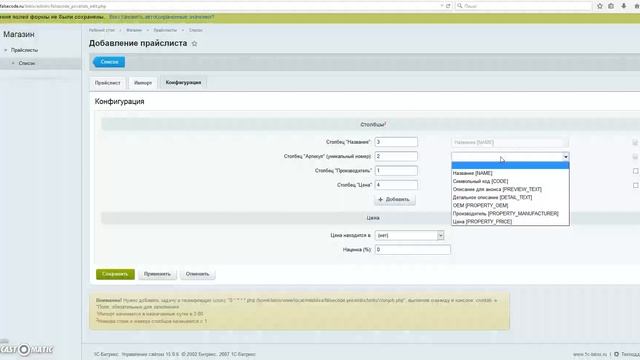Open the address bar history dropdown arrow
The width and height of the screenshot is (640, 360).
click(442, 6)
